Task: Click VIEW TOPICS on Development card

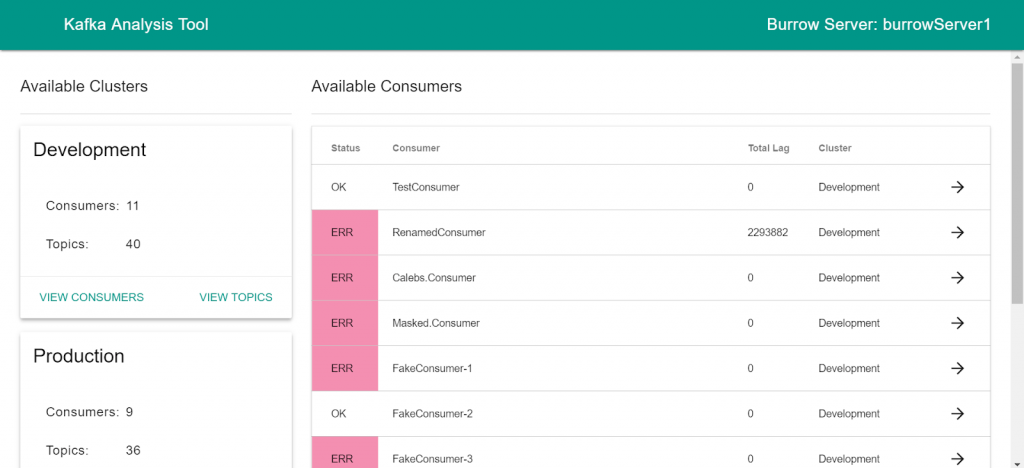Action: click(x=236, y=298)
